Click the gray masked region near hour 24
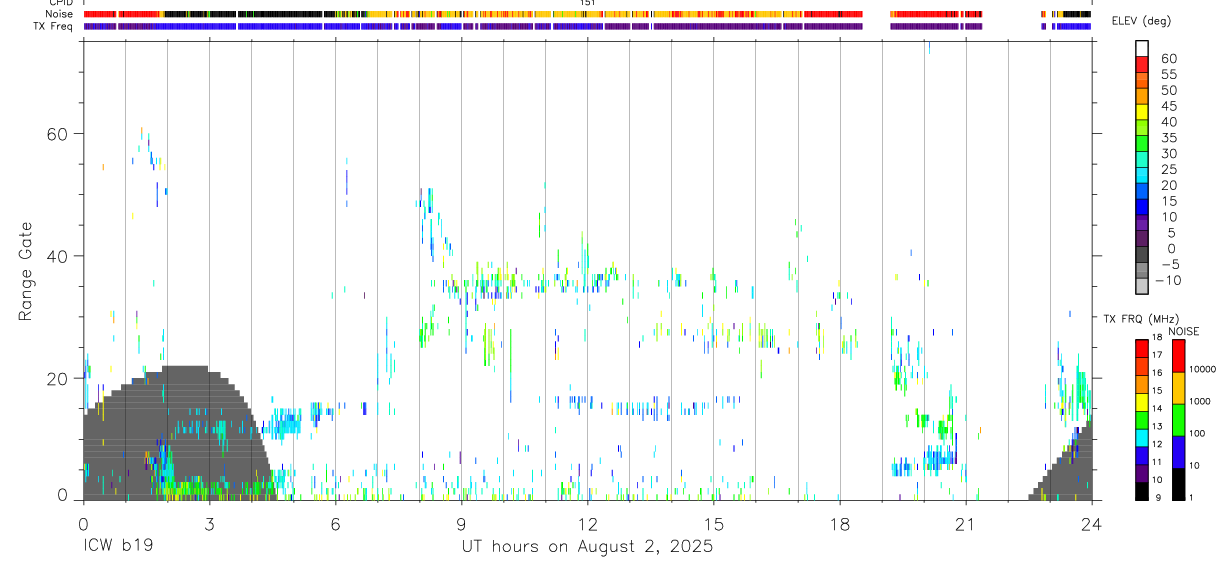The height and width of the screenshot is (567, 1228). 1068,473
